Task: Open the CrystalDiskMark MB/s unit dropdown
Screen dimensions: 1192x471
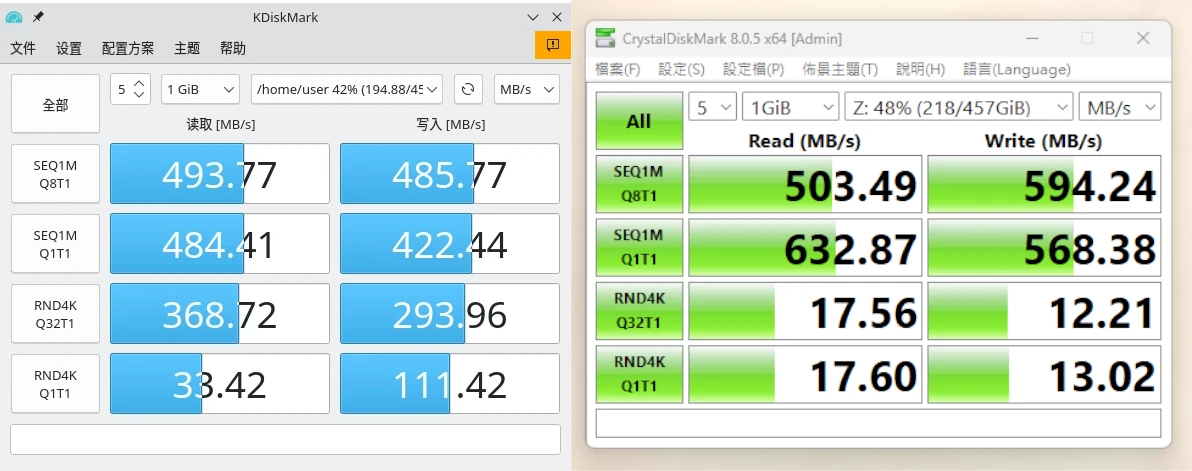Action: coord(1119,107)
